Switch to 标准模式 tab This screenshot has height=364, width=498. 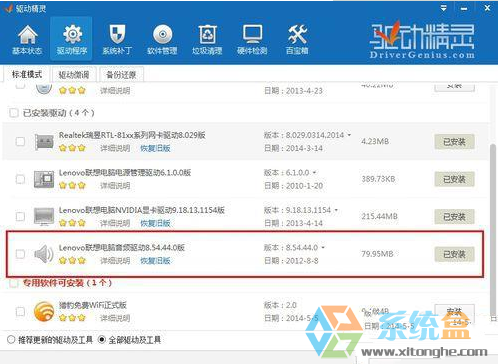click(x=27, y=74)
